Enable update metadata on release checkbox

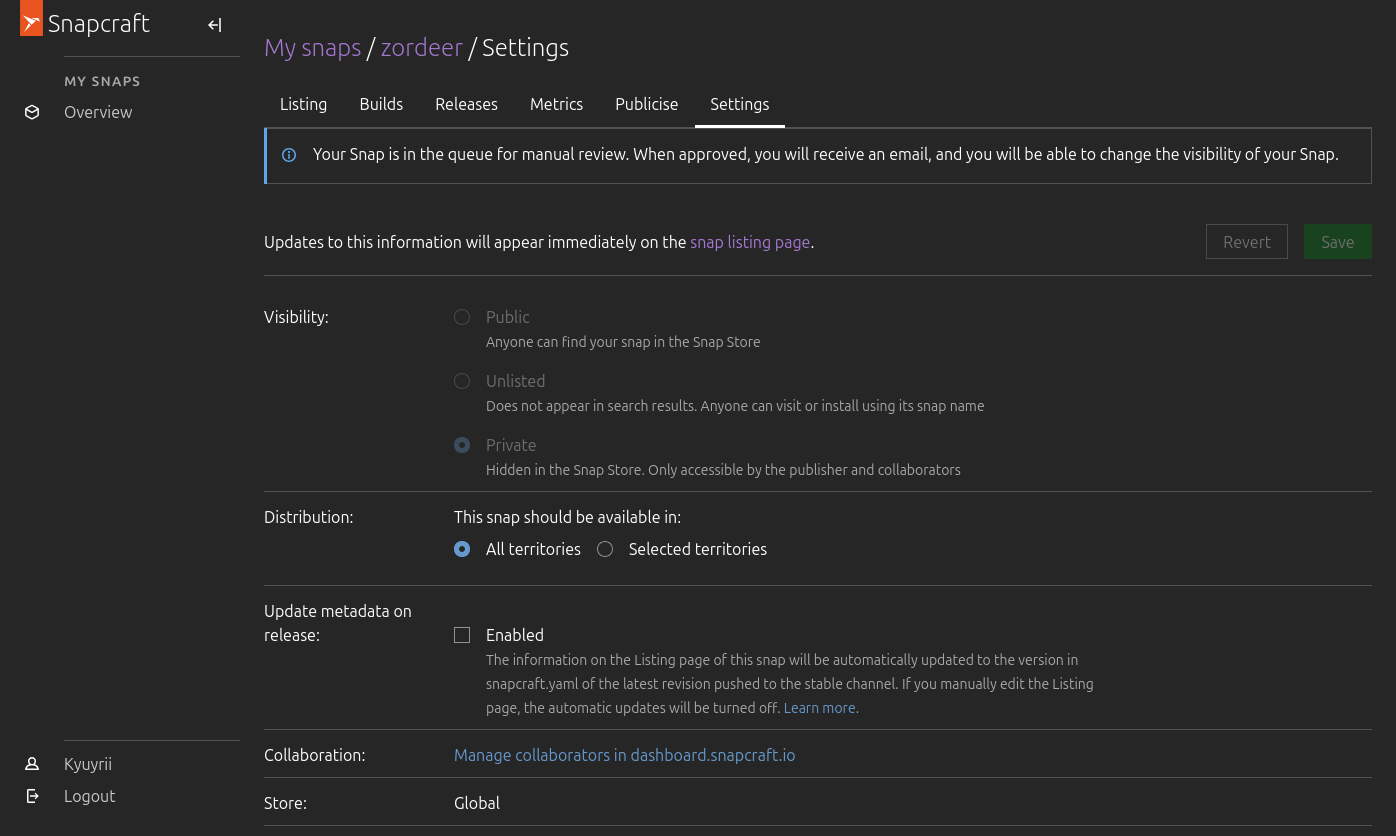(x=462, y=635)
